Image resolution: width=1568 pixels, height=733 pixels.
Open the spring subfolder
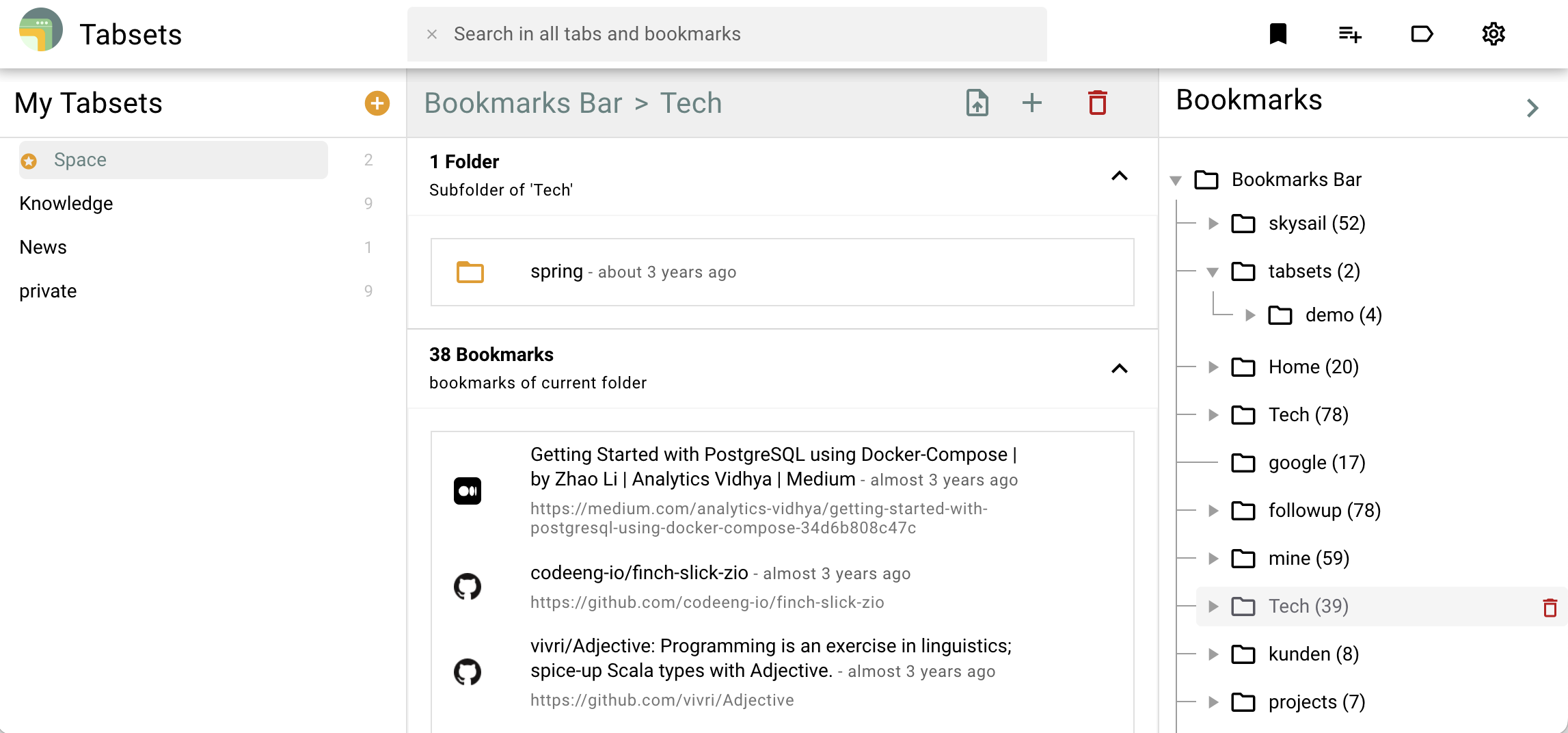coord(783,272)
